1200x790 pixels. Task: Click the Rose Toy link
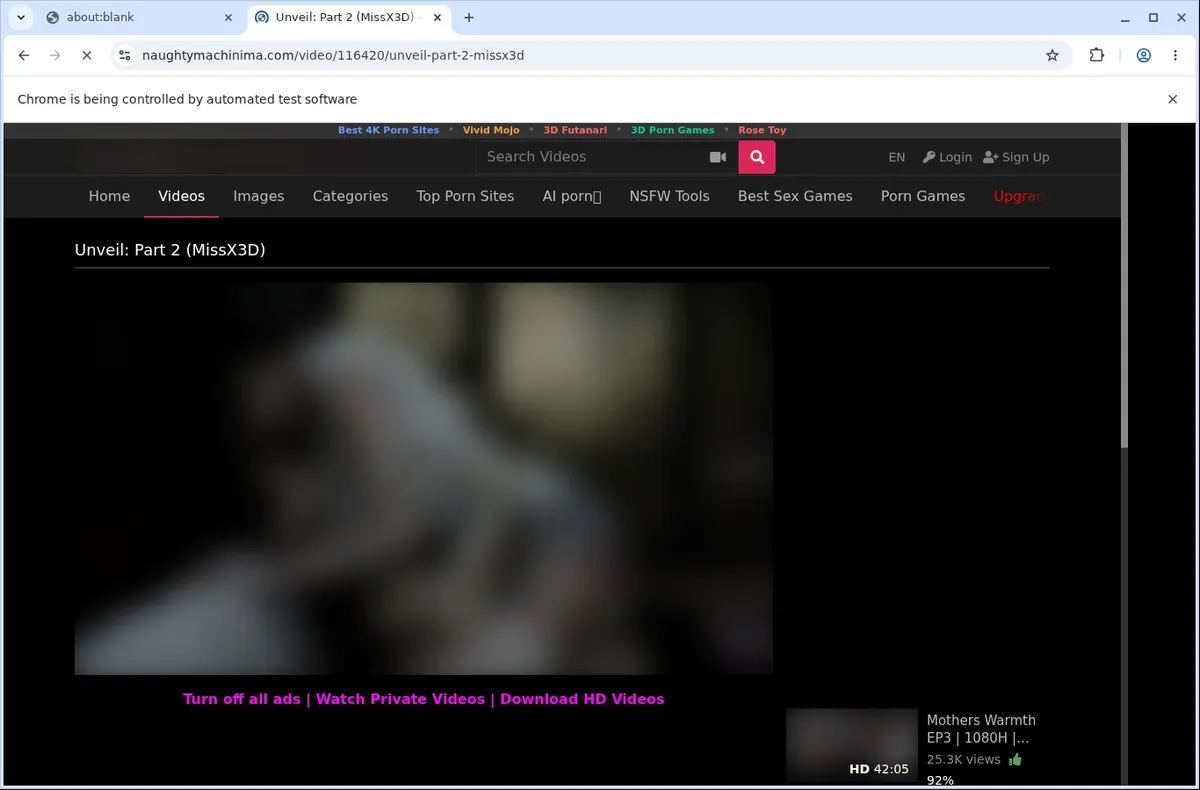click(x=762, y=130)
